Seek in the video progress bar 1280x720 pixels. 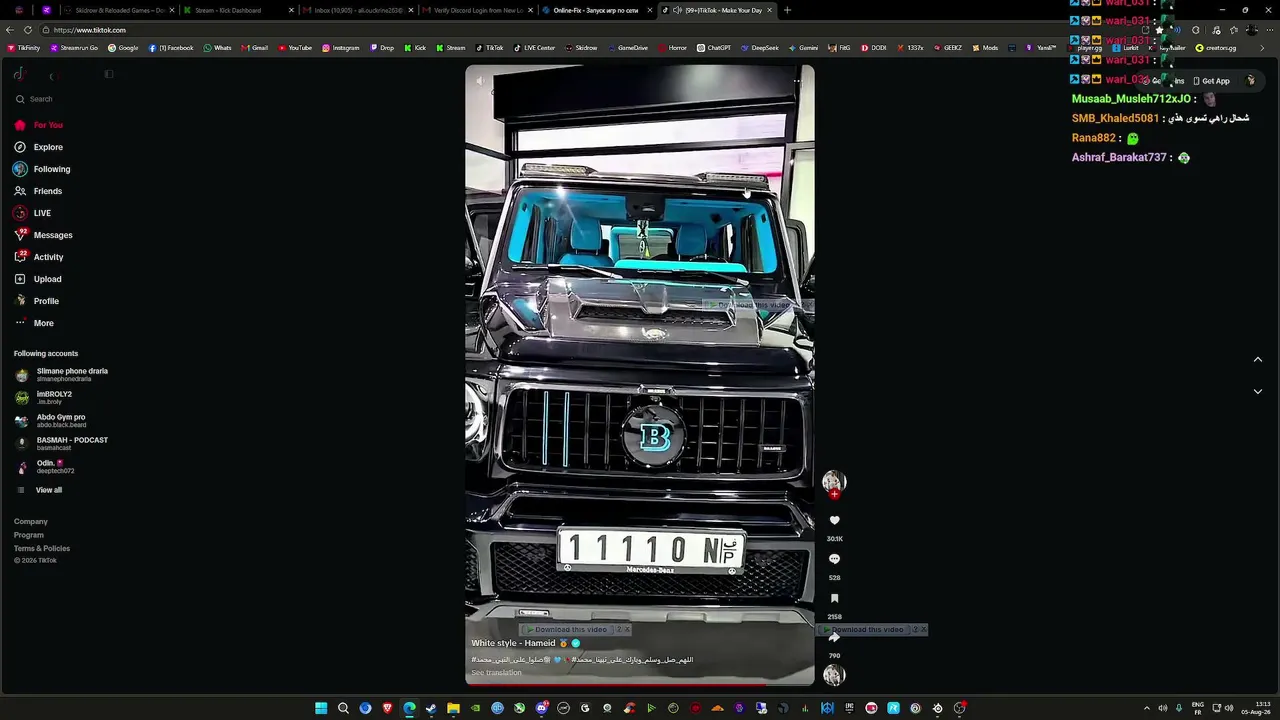[x=640, y=685]
